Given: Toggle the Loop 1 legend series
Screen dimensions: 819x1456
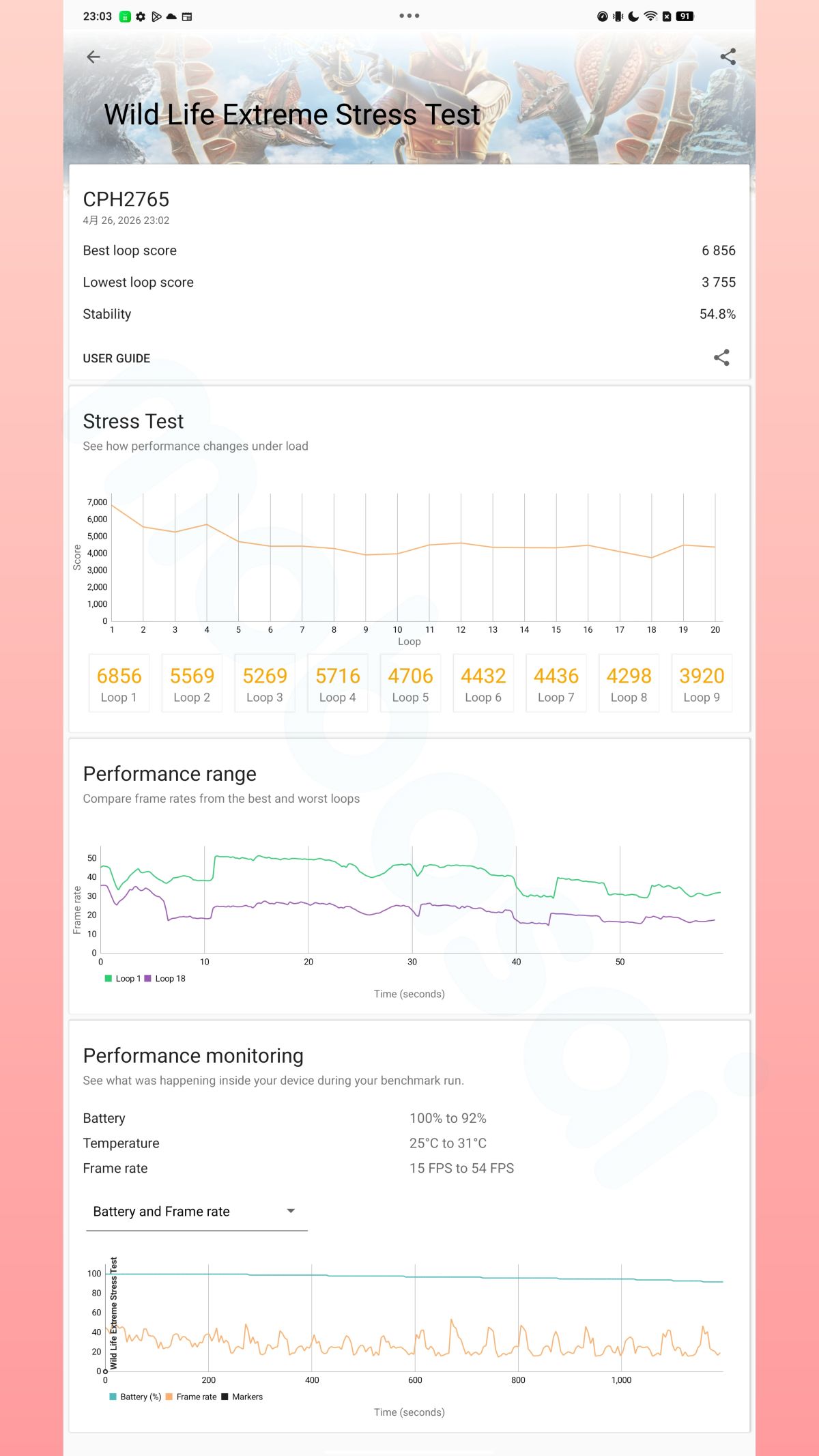Looking at the screenshot, I should click(123, 978).
